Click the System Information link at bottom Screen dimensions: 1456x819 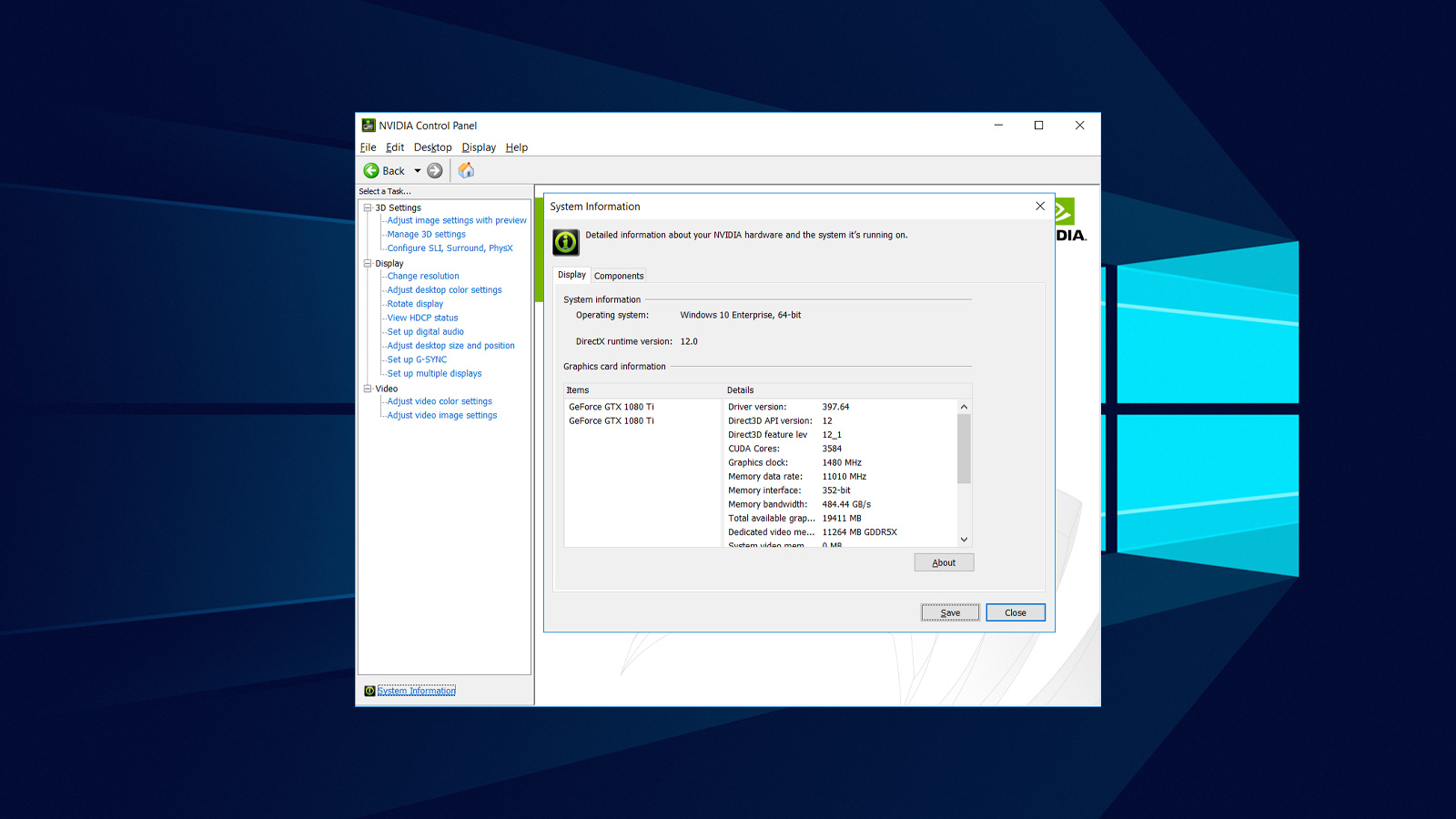point(417,691)
